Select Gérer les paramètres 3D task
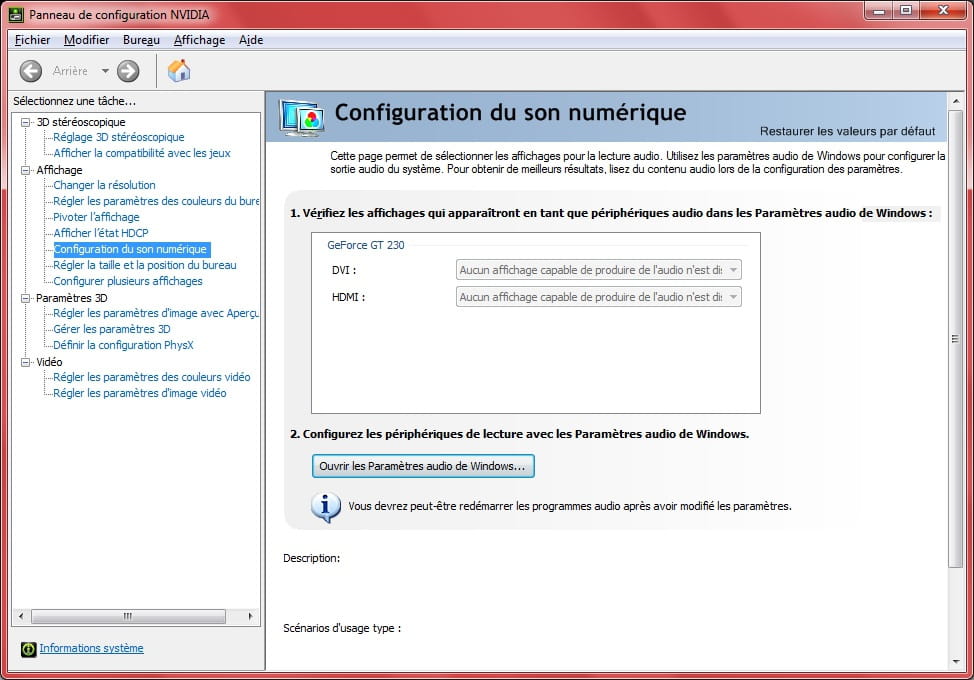974x680 pixels. 112,329
